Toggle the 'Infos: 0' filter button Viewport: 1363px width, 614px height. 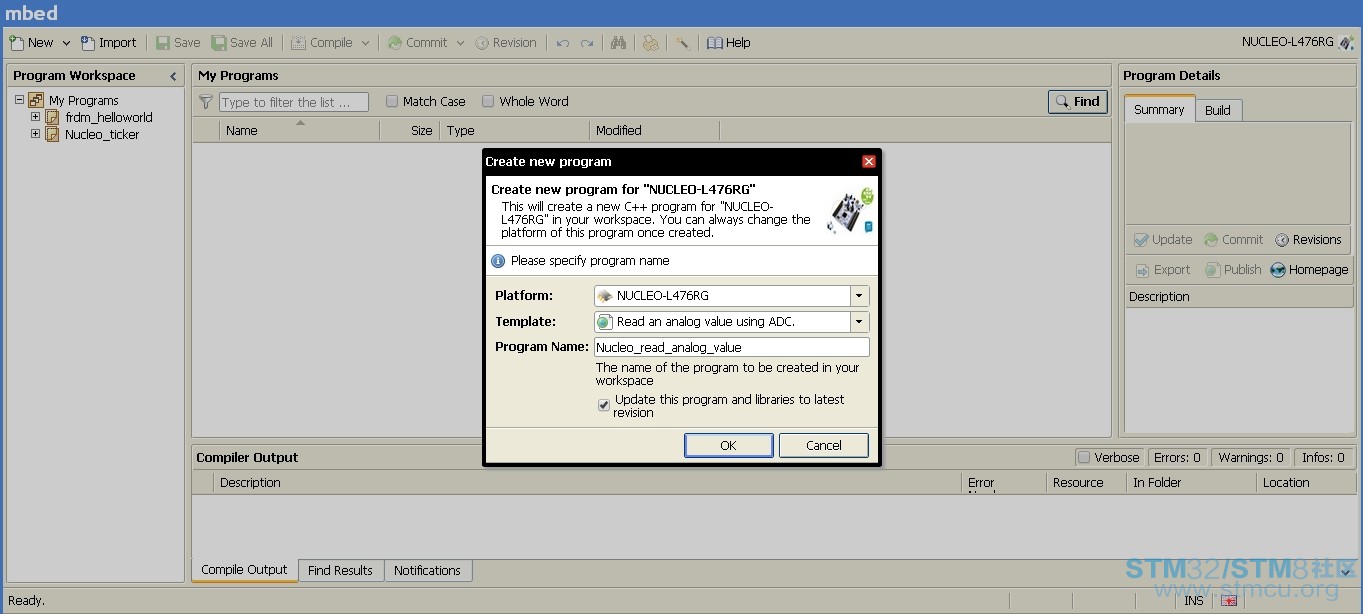[x=1323, y=457]
